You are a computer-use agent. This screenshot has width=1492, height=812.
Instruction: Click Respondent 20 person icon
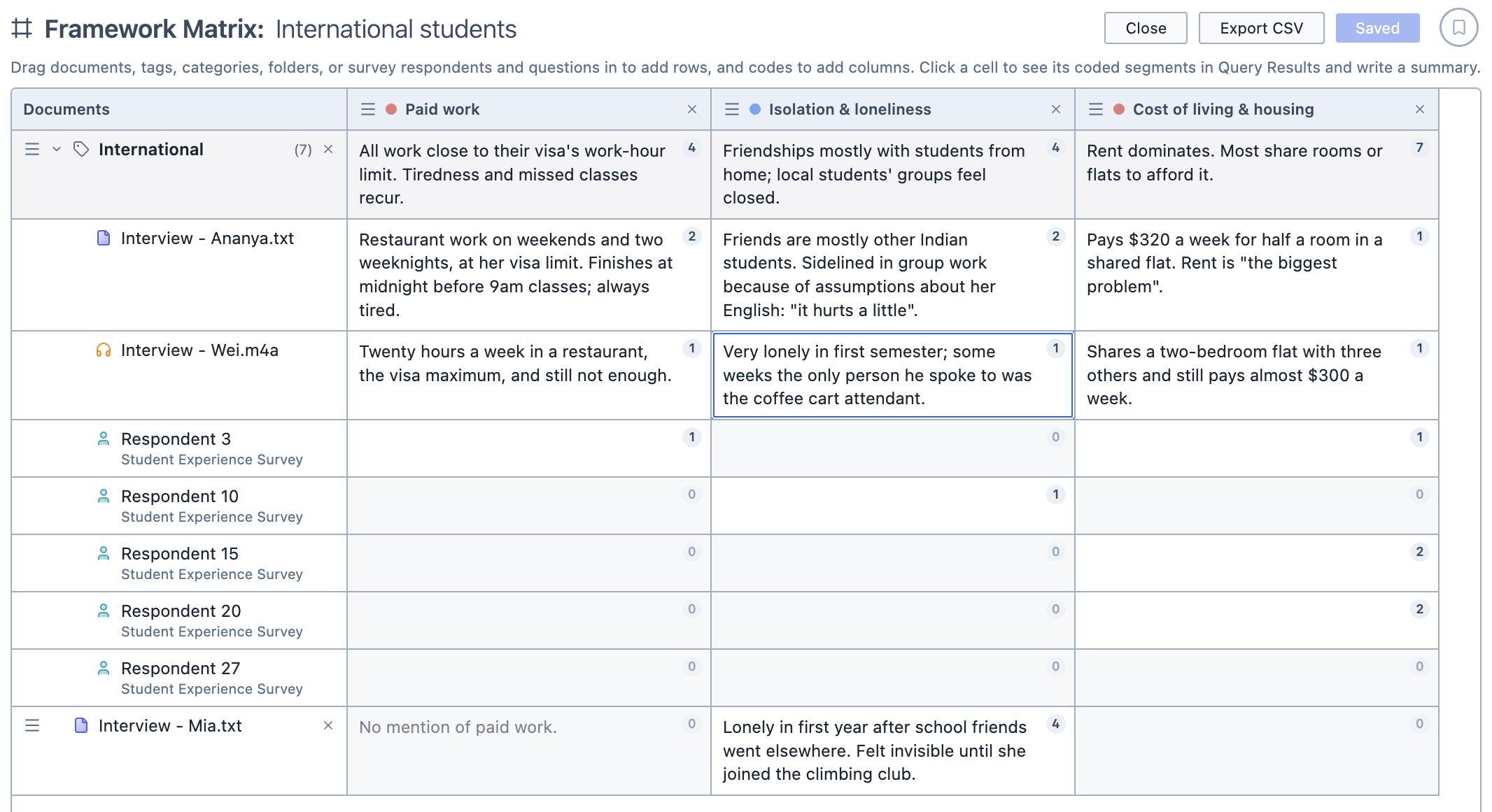tap(104, 611)
